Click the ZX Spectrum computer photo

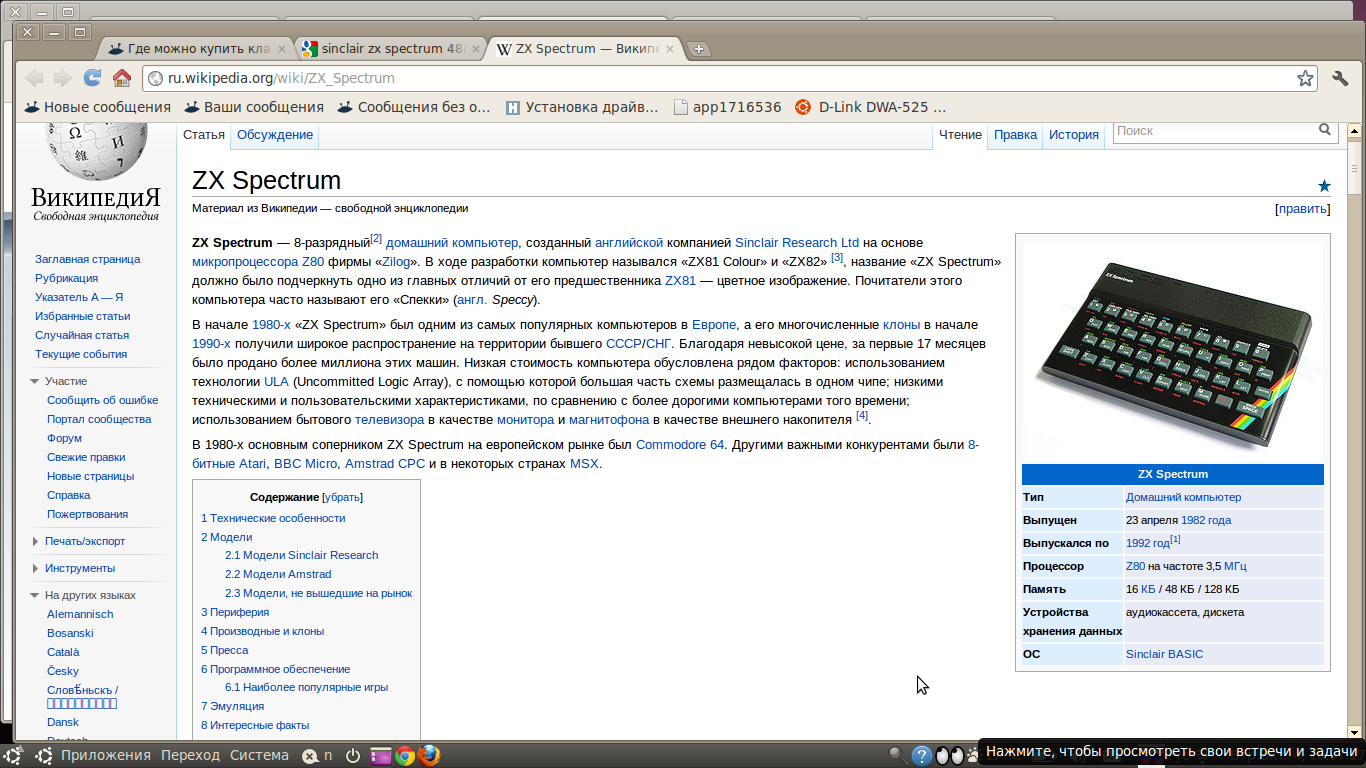(1172, 350)
